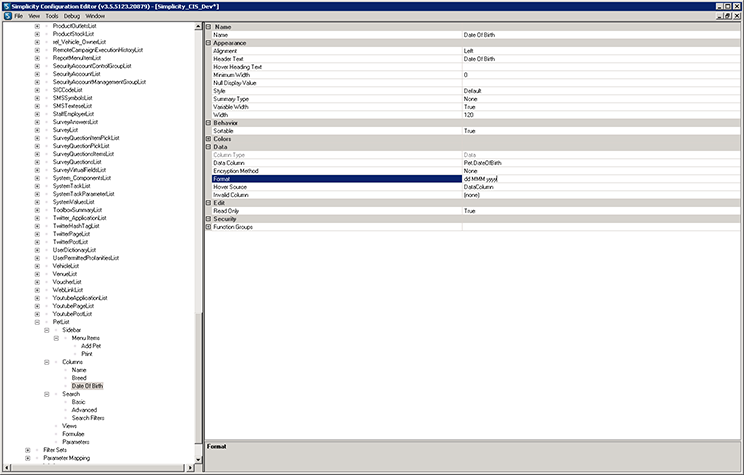Select the Formulae node
The height and width of the screenshot is (475, 744).
(73, 434)
